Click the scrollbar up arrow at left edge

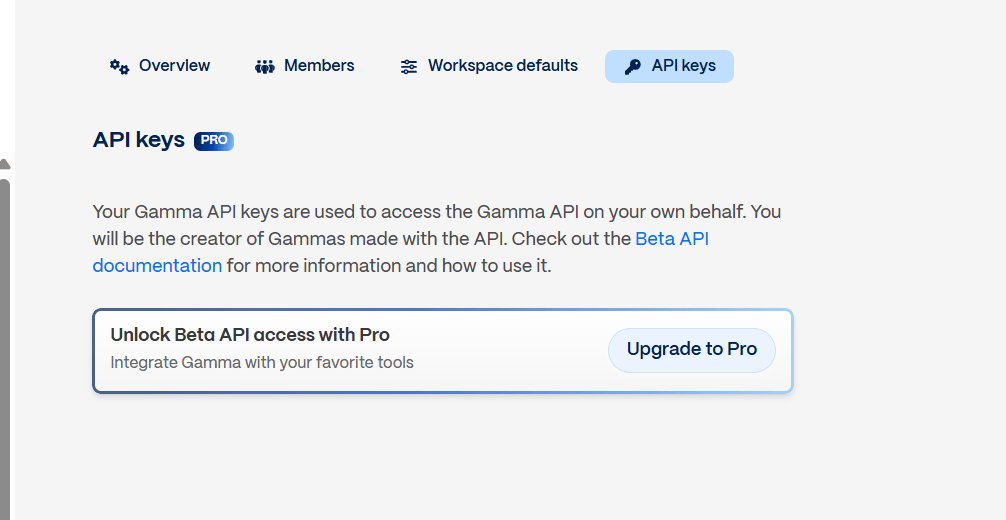(x=4, y=164)
